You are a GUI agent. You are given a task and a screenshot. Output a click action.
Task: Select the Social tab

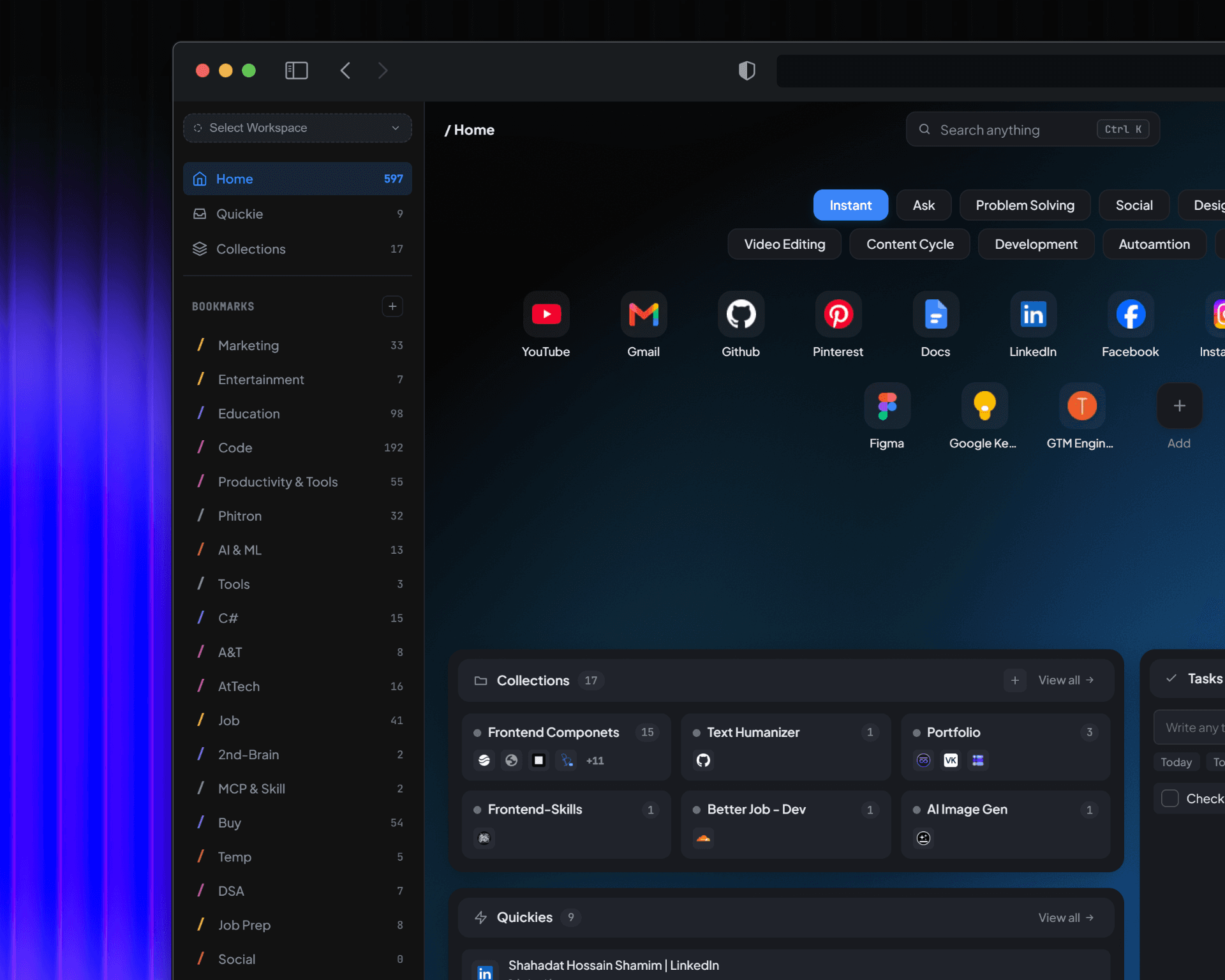[1134, 205]
